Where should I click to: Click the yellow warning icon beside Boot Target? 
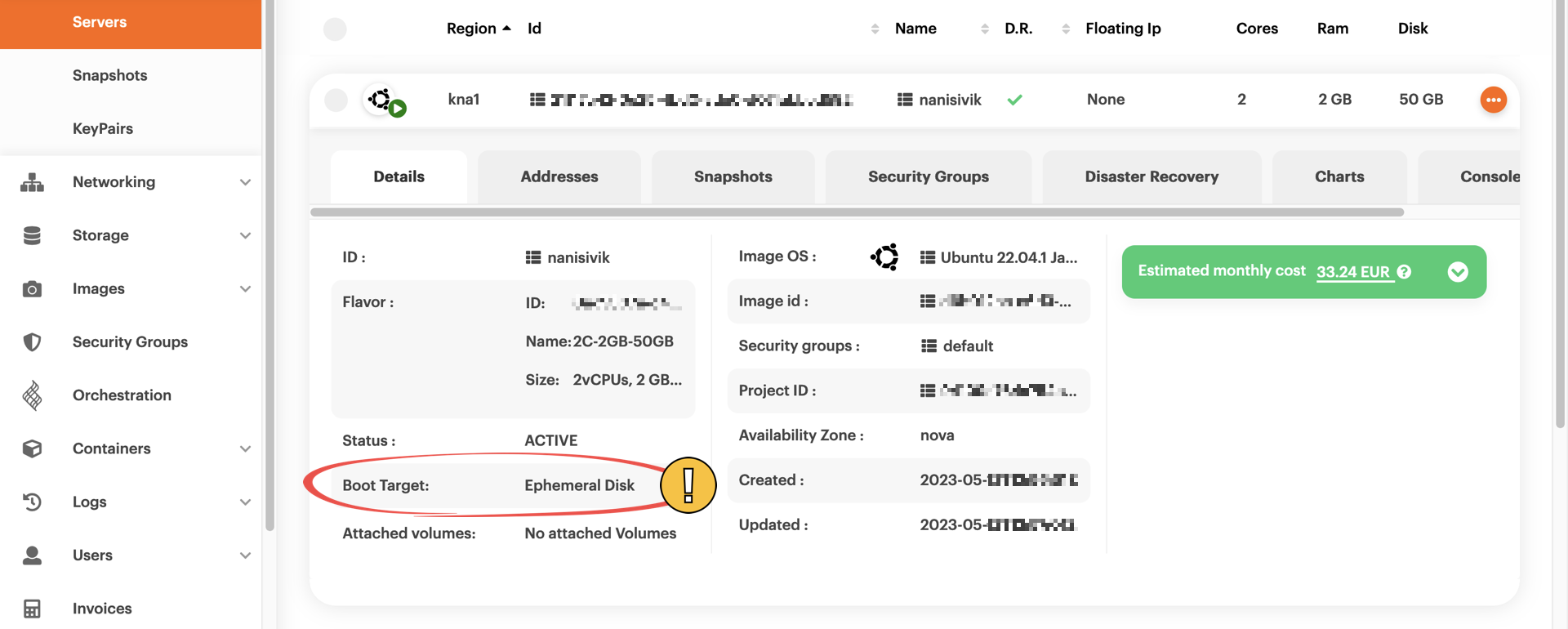(x=688, y=485)
